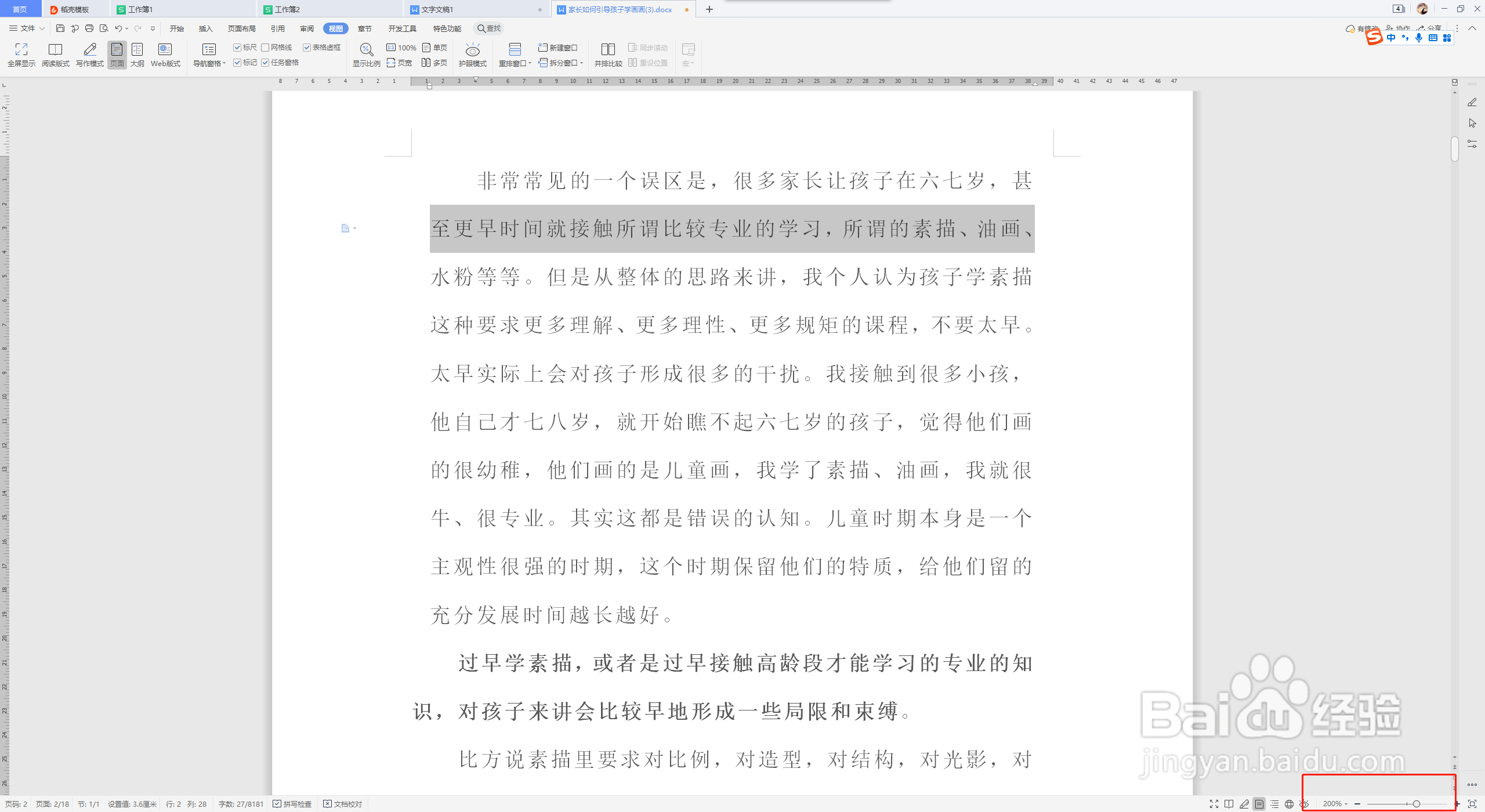The height and width of the screenshot is (812, 1485).
Task: Select 阅读版式 reading layout
Action: pos(56,55)
